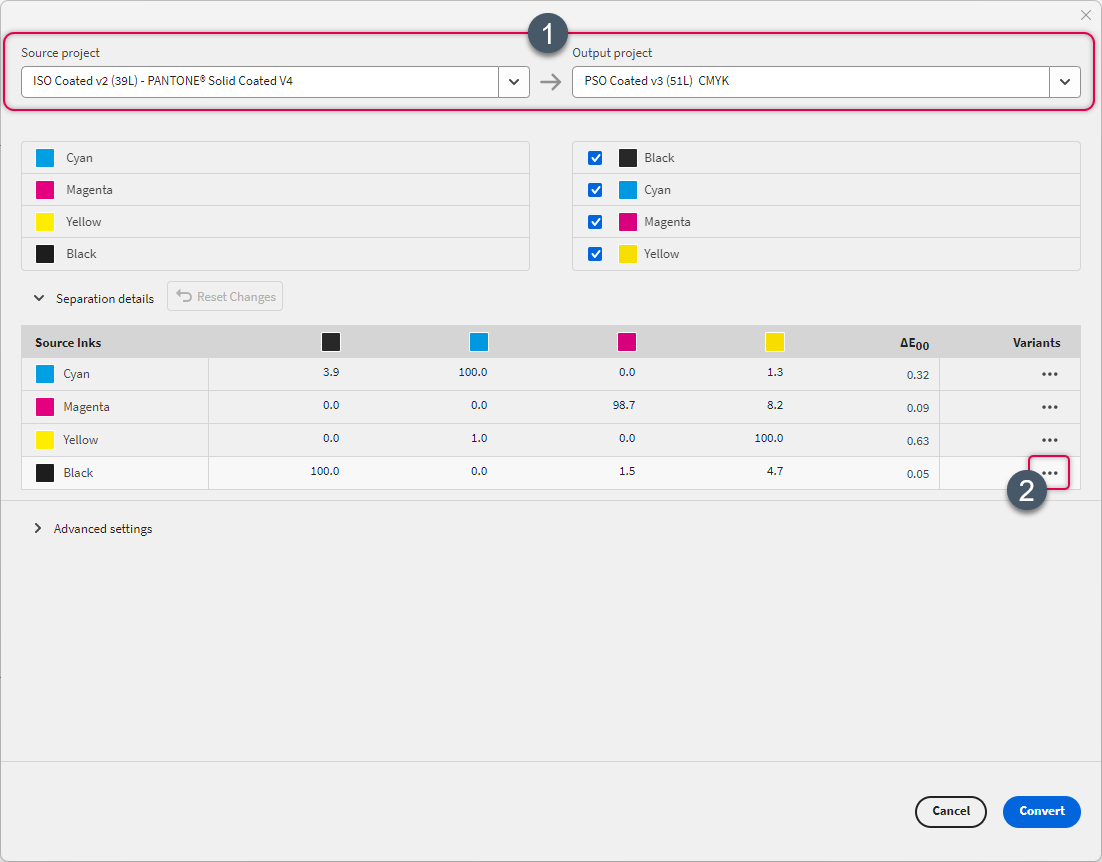Open Variants options for the Black ink row
This screenshot has height=862, width=1102.
coord(1048,472)
